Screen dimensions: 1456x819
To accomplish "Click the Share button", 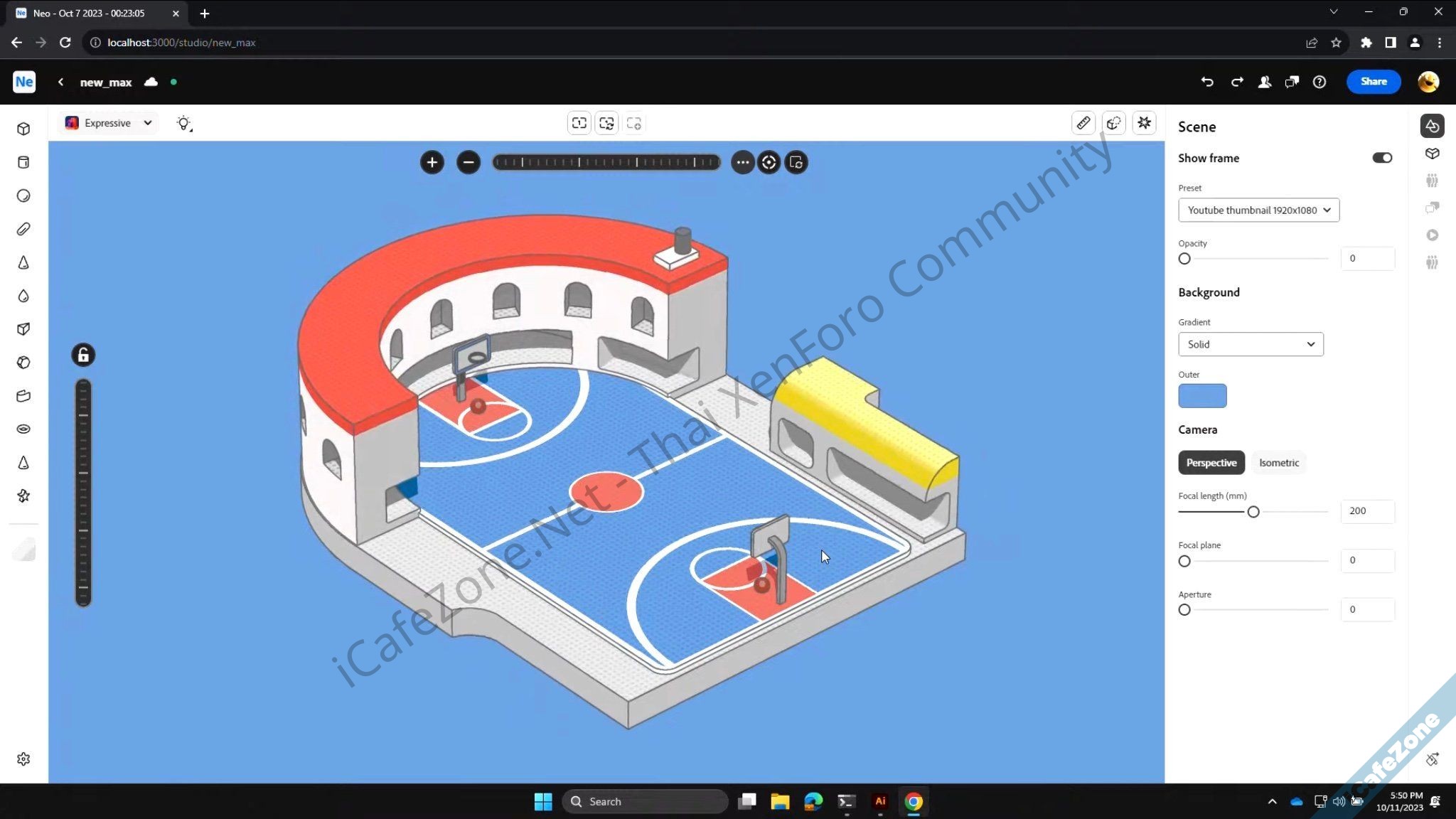I will 1373,81.
